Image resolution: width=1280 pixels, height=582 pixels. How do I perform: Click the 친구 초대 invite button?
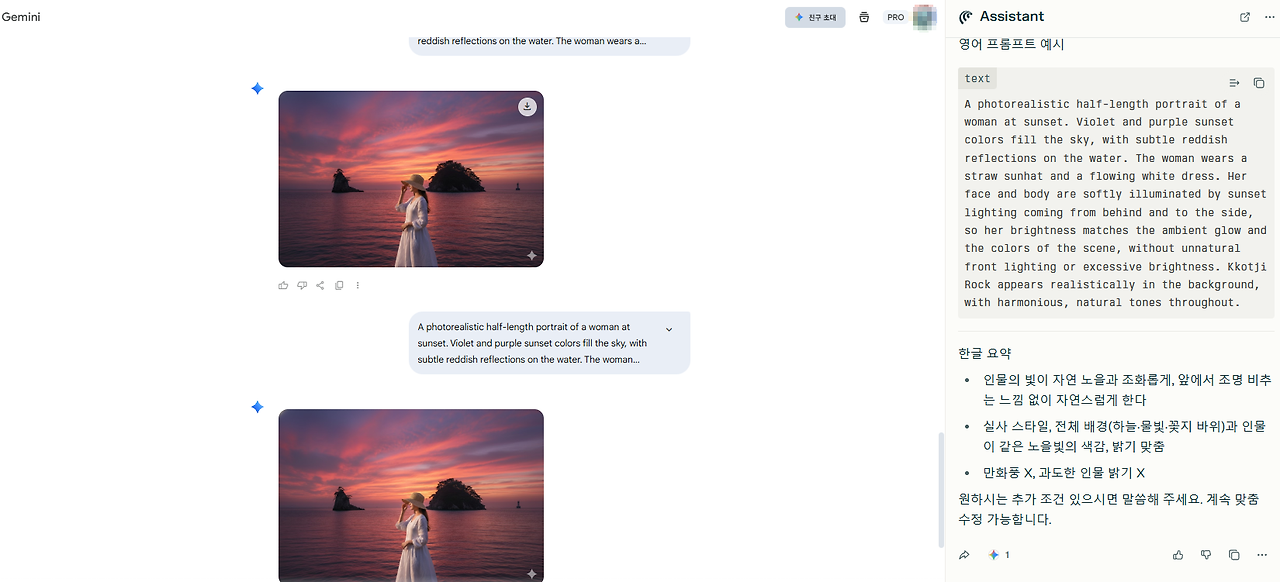click(x=815, y=17)
